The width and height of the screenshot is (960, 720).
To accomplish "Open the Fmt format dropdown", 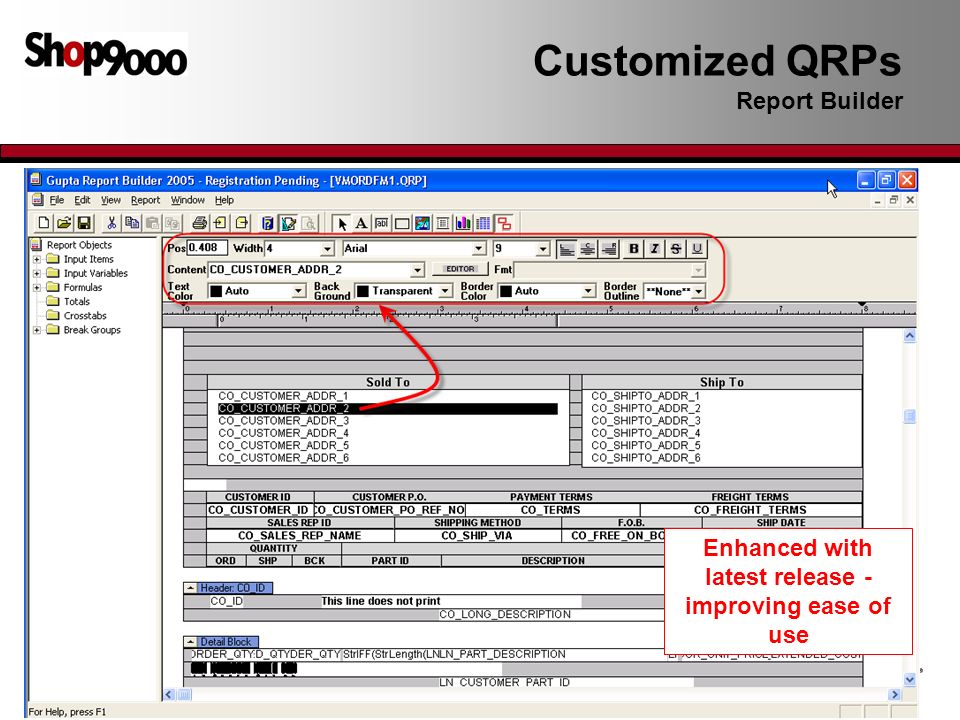I will click(x=698, y=270).
